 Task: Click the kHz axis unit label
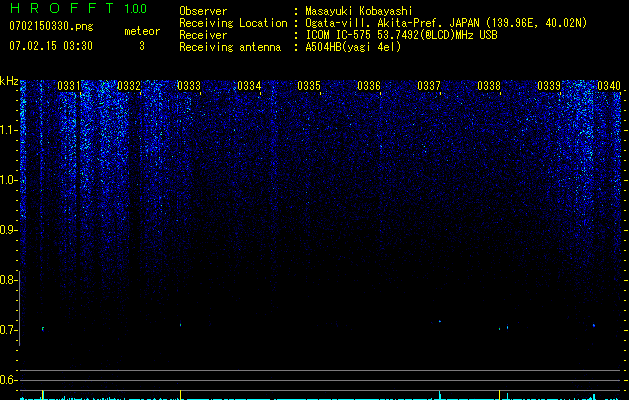click(x=9, y=81)
